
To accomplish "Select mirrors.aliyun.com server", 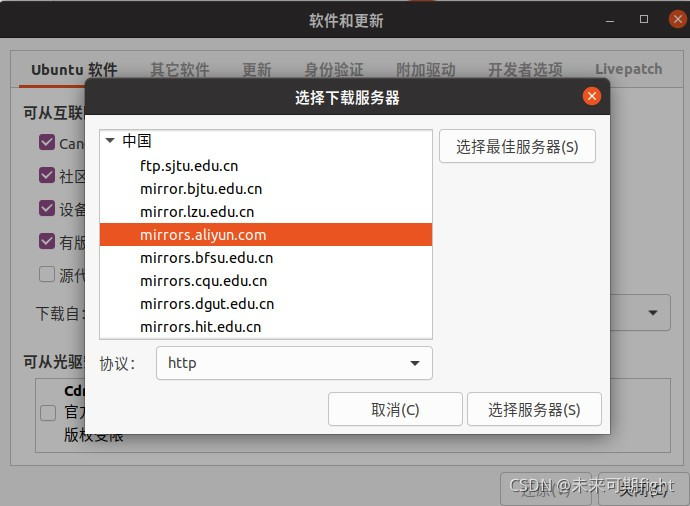I will (x=266, y=235).
